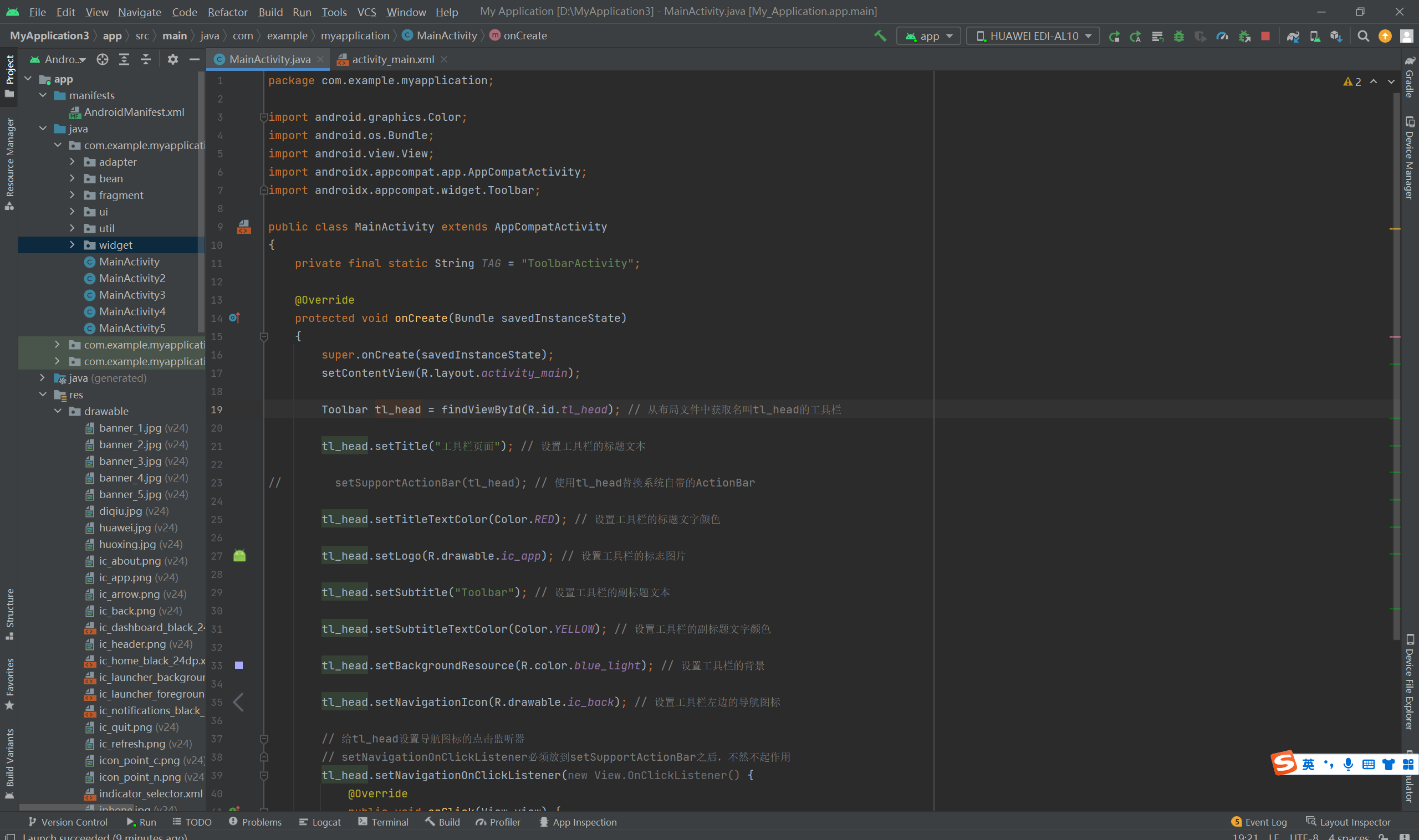Switch to the activity_main.xml tab
1419x840 pixels.
[x=392, y=59]
